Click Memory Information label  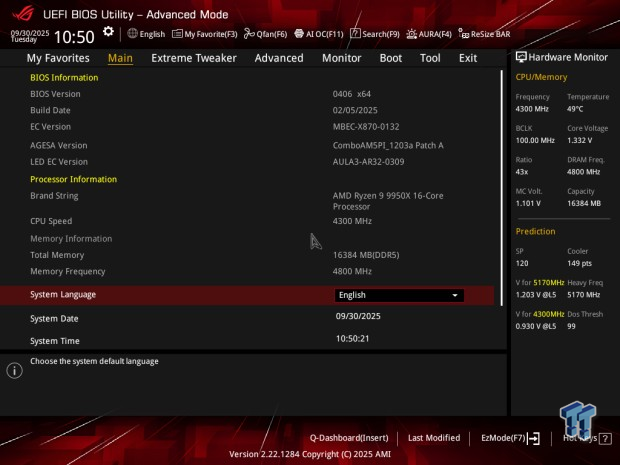pyautogui.click(x=71, y=239)
